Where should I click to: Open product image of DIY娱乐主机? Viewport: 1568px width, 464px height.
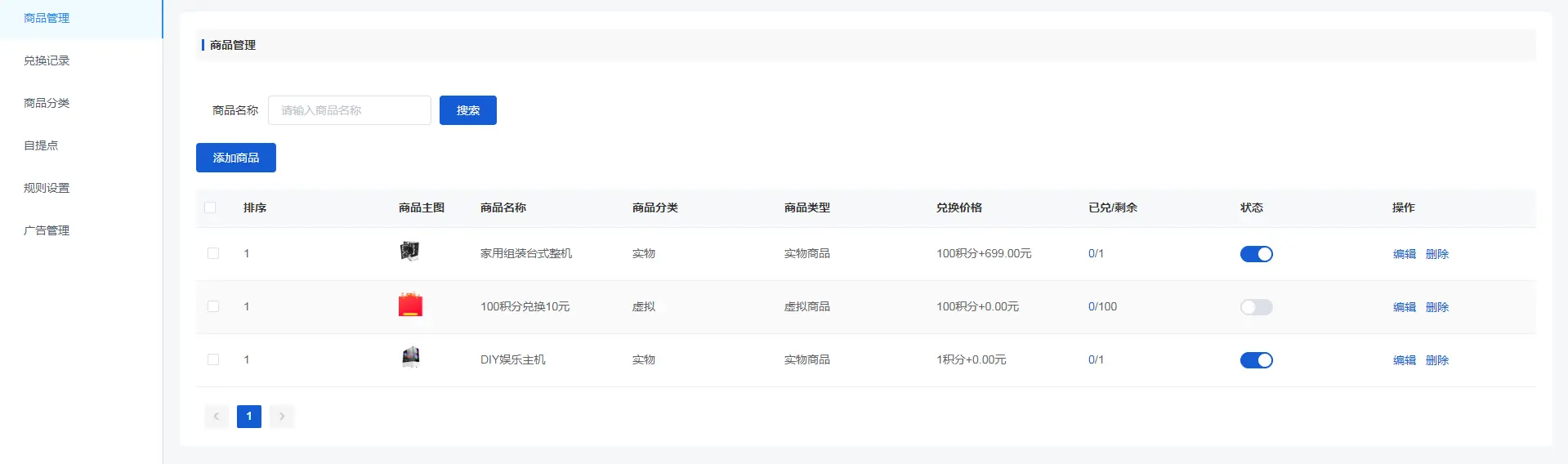point(411,357)
